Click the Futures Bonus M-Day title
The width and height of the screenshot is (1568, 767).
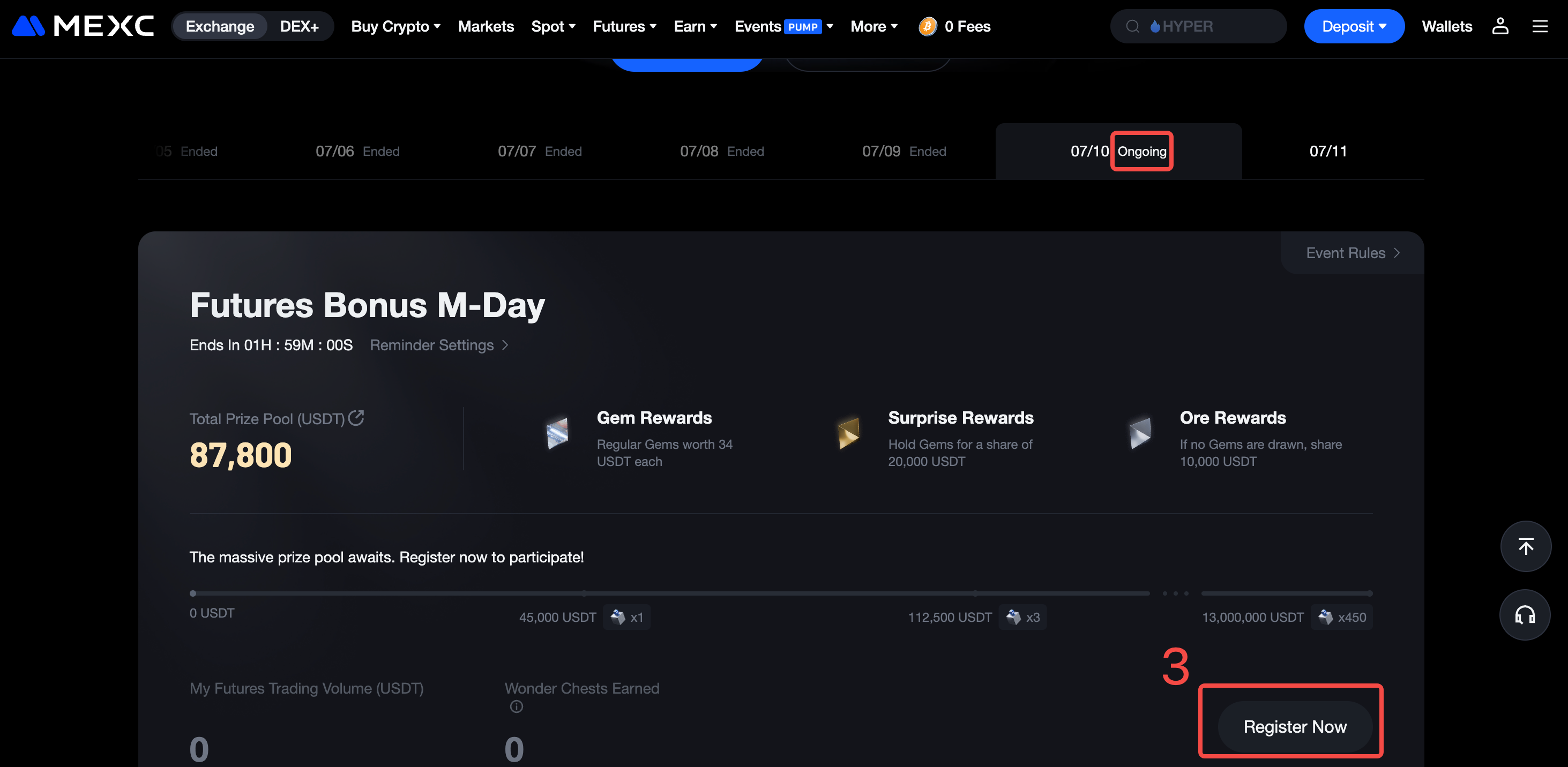(x=367, y=305)
